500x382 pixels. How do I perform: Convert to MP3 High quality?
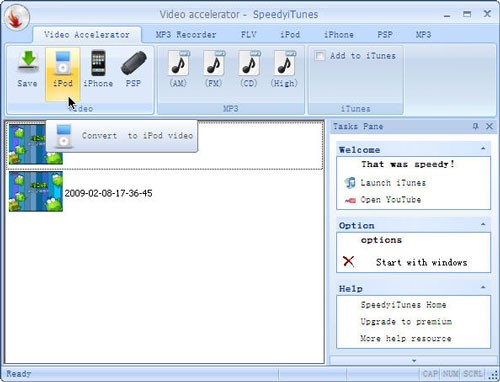284,63
